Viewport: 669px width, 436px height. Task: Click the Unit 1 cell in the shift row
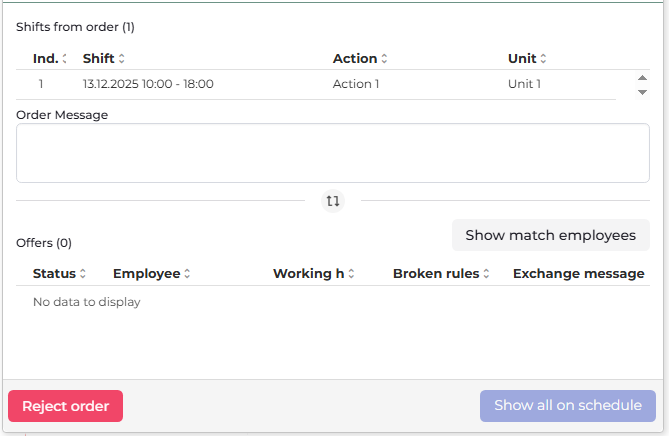point(524,84)
